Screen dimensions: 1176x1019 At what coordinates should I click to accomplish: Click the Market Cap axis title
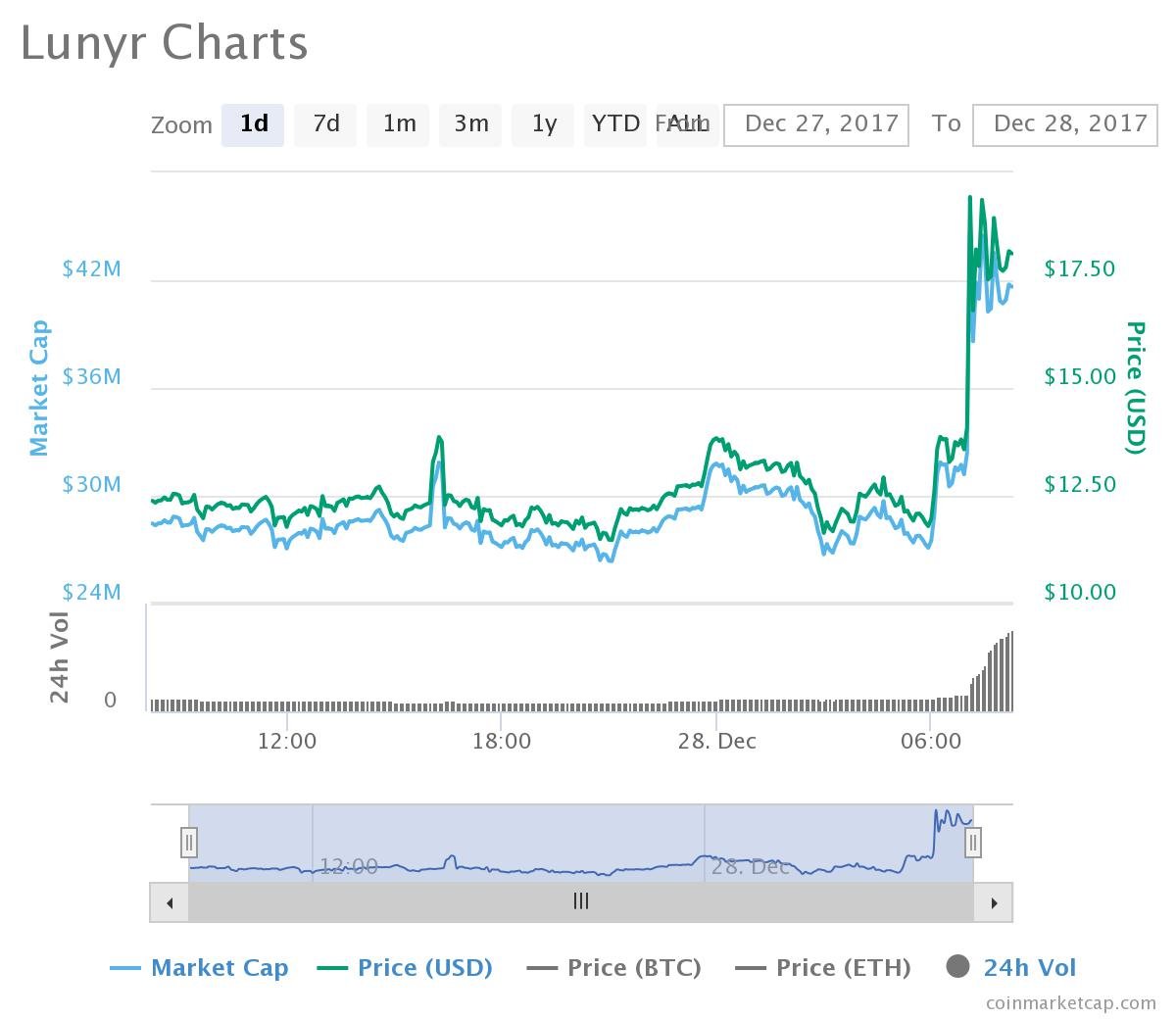(x=38, y=388)
